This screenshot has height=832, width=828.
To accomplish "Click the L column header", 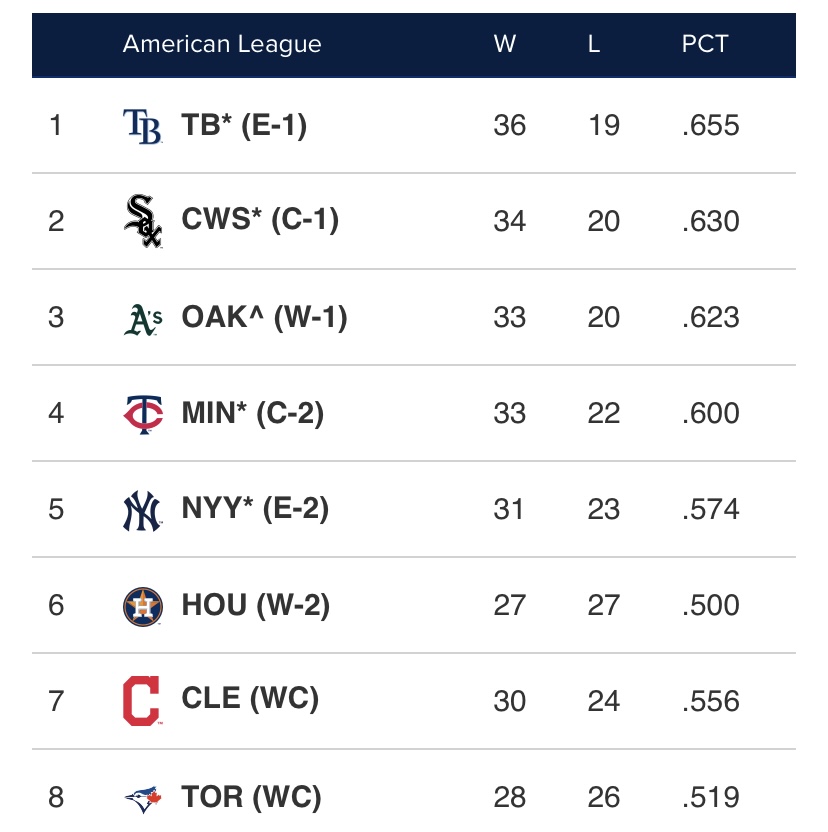I will tap(594, 45).
